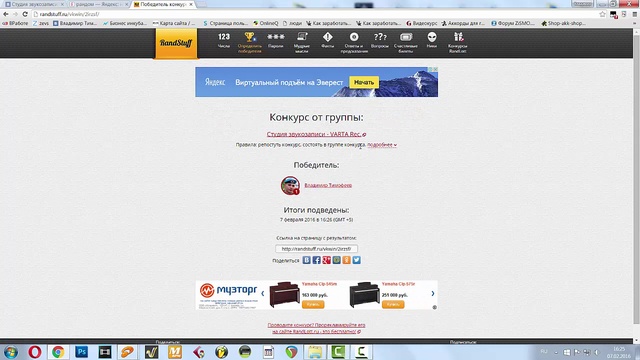
Task: Expand hidden bookmarks overflow chevron
Action: pyautogui.click(x=635, y=23)
